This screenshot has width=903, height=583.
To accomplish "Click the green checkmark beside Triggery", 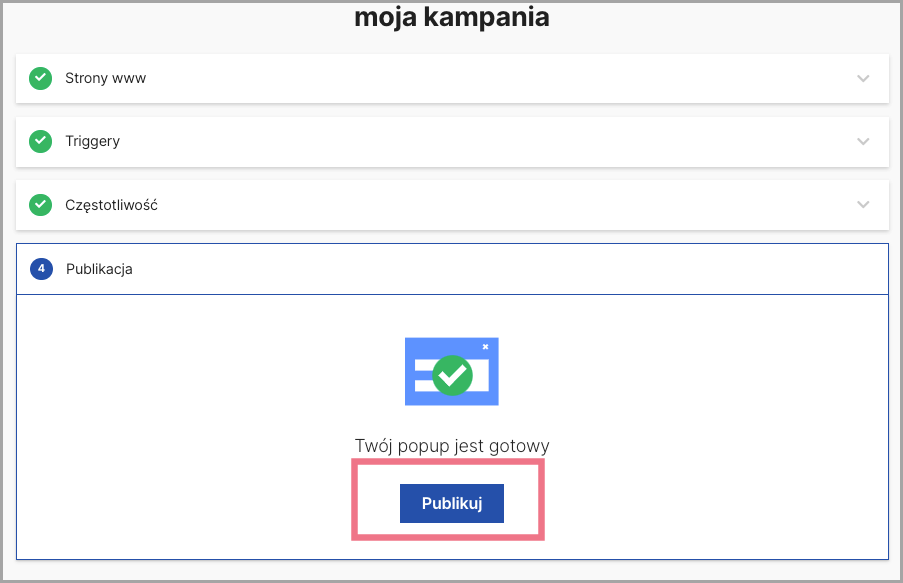I will [x=40, y=141].
